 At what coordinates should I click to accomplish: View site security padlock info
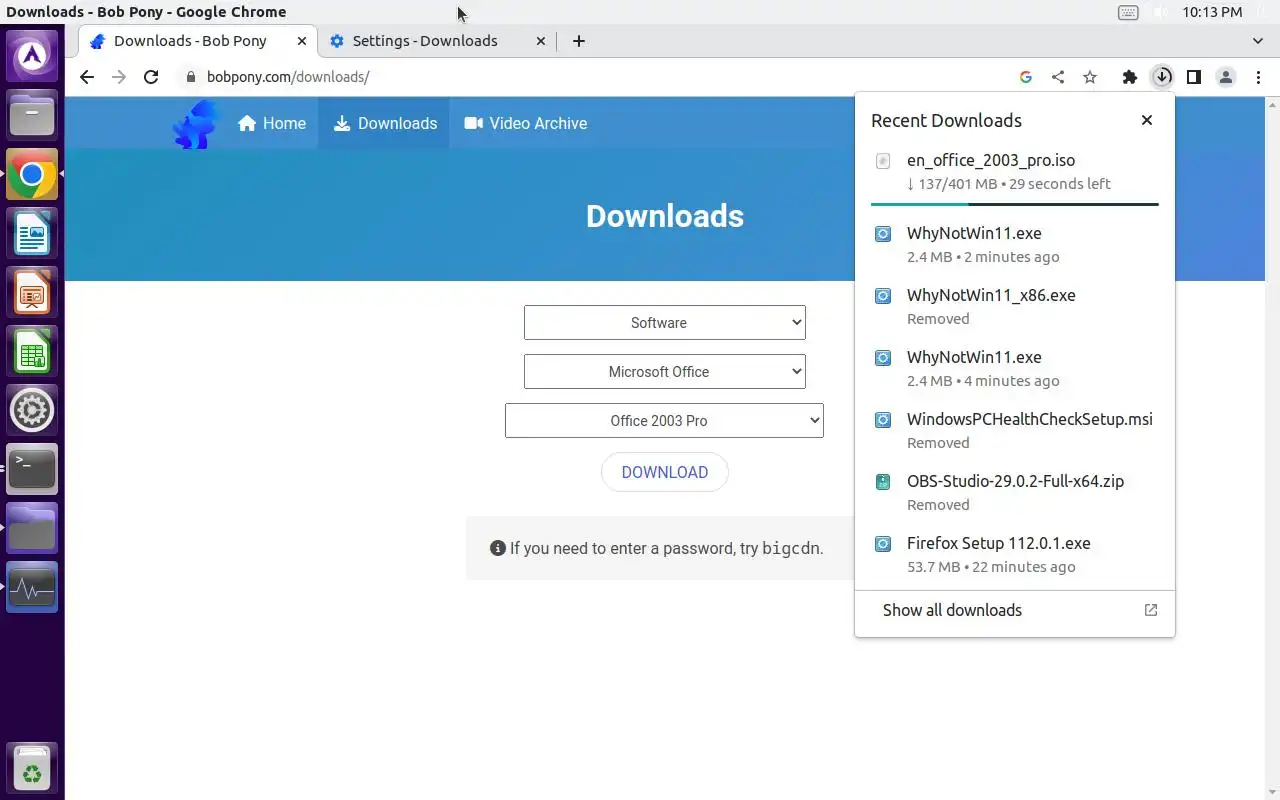point(190,77)
